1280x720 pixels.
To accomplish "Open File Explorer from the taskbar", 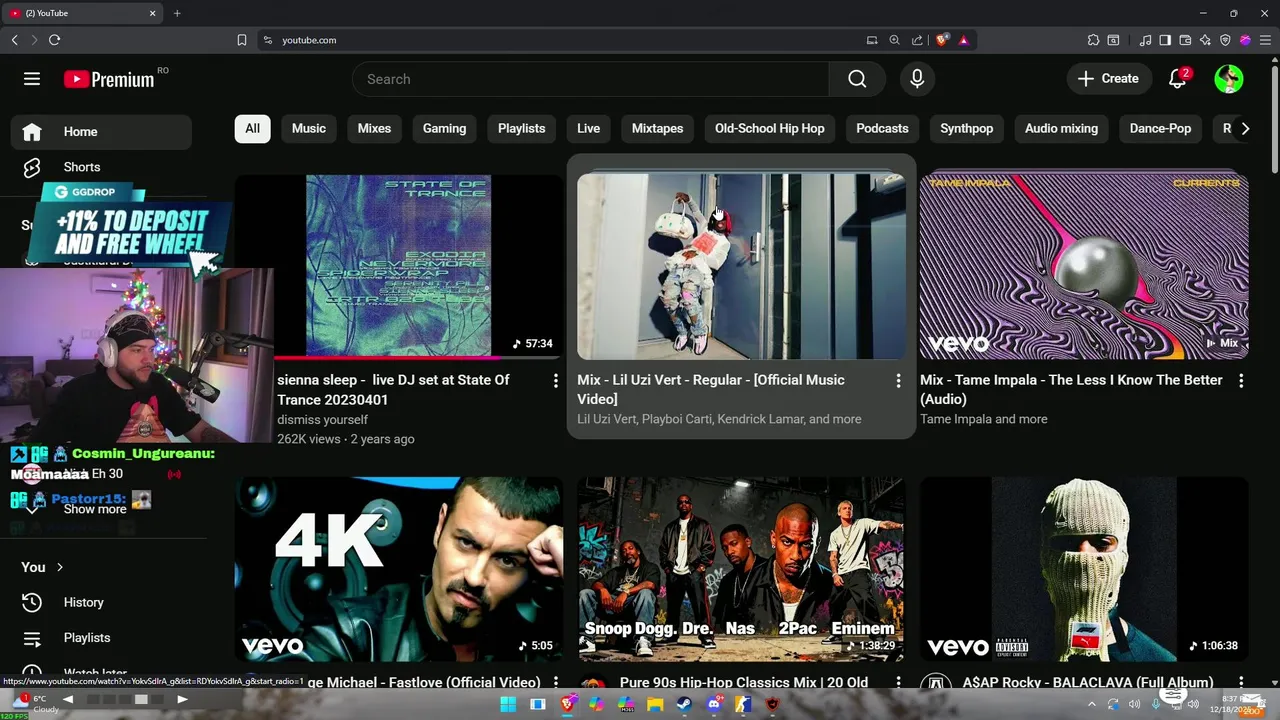I will click(655, 704).
